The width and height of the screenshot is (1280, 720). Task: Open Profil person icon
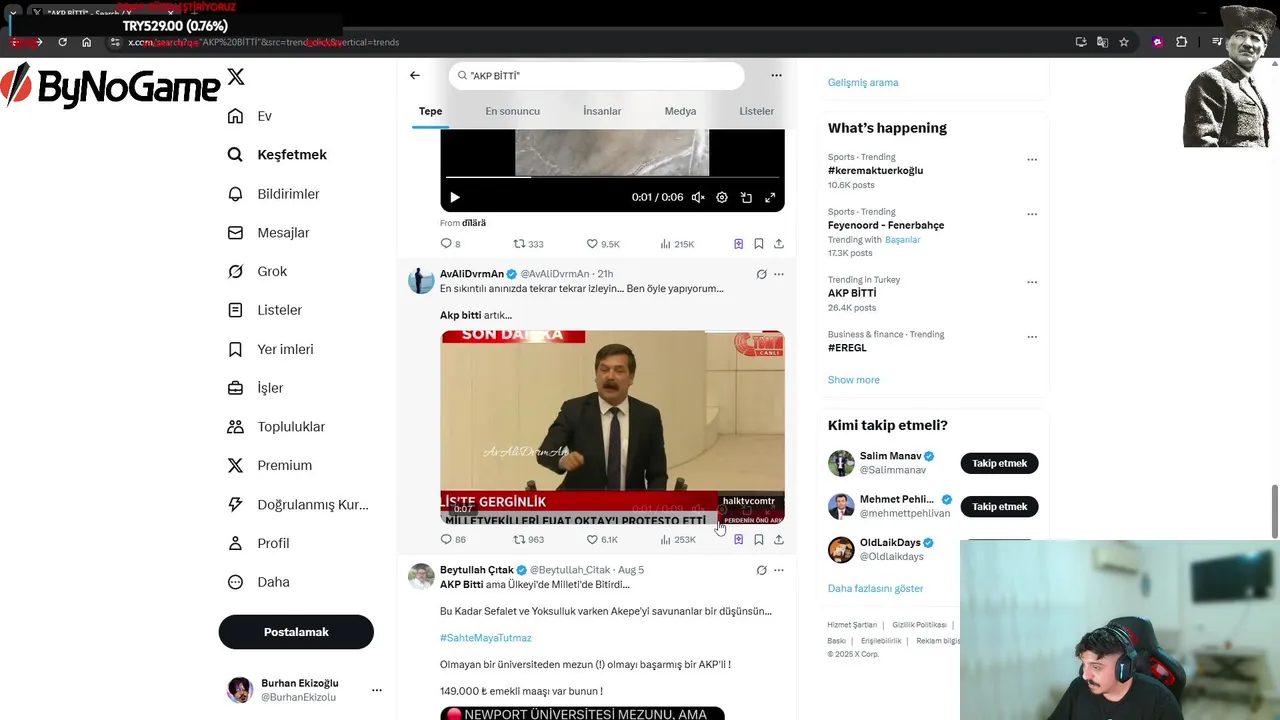point(235,543)
